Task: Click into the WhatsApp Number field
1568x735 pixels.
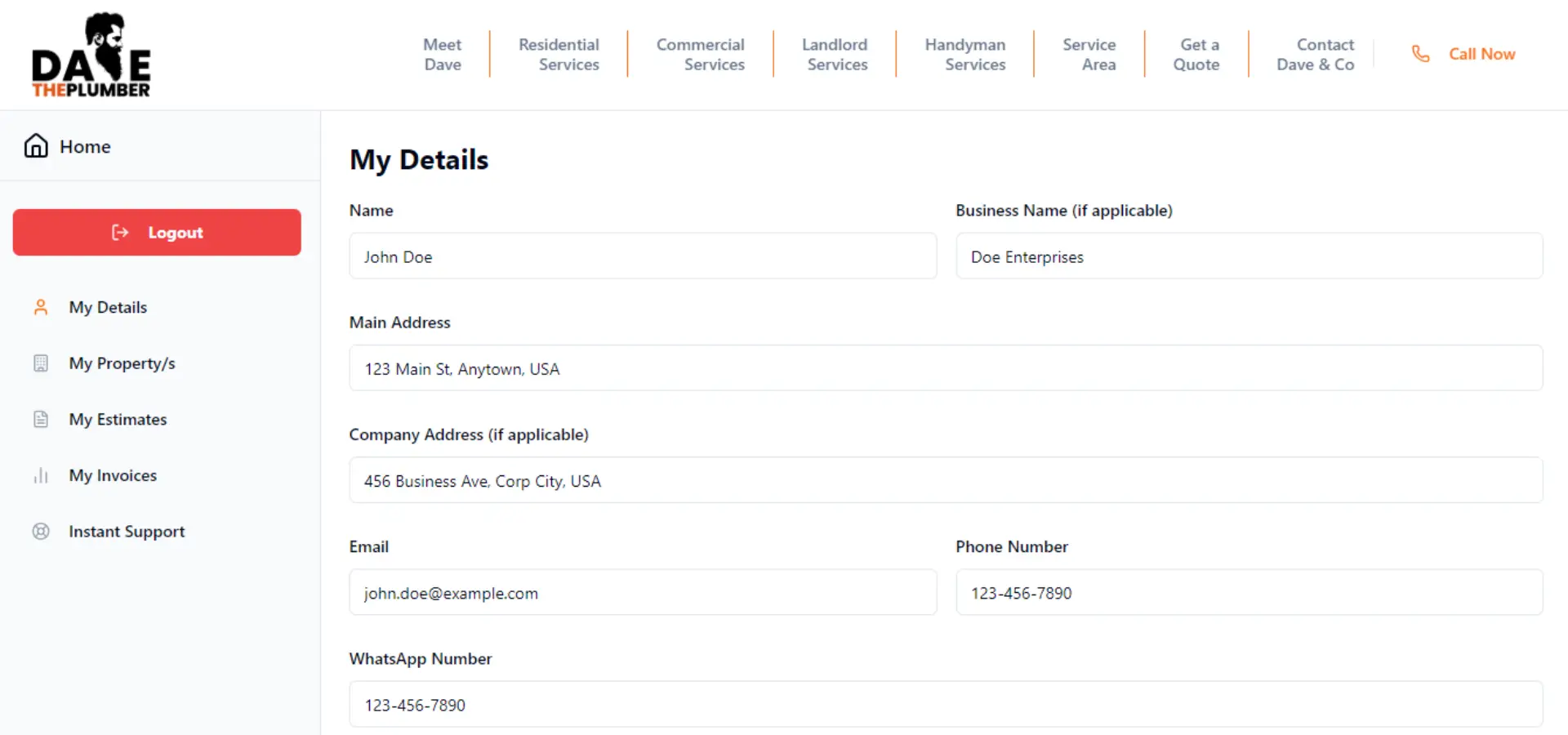Action: 946,705
